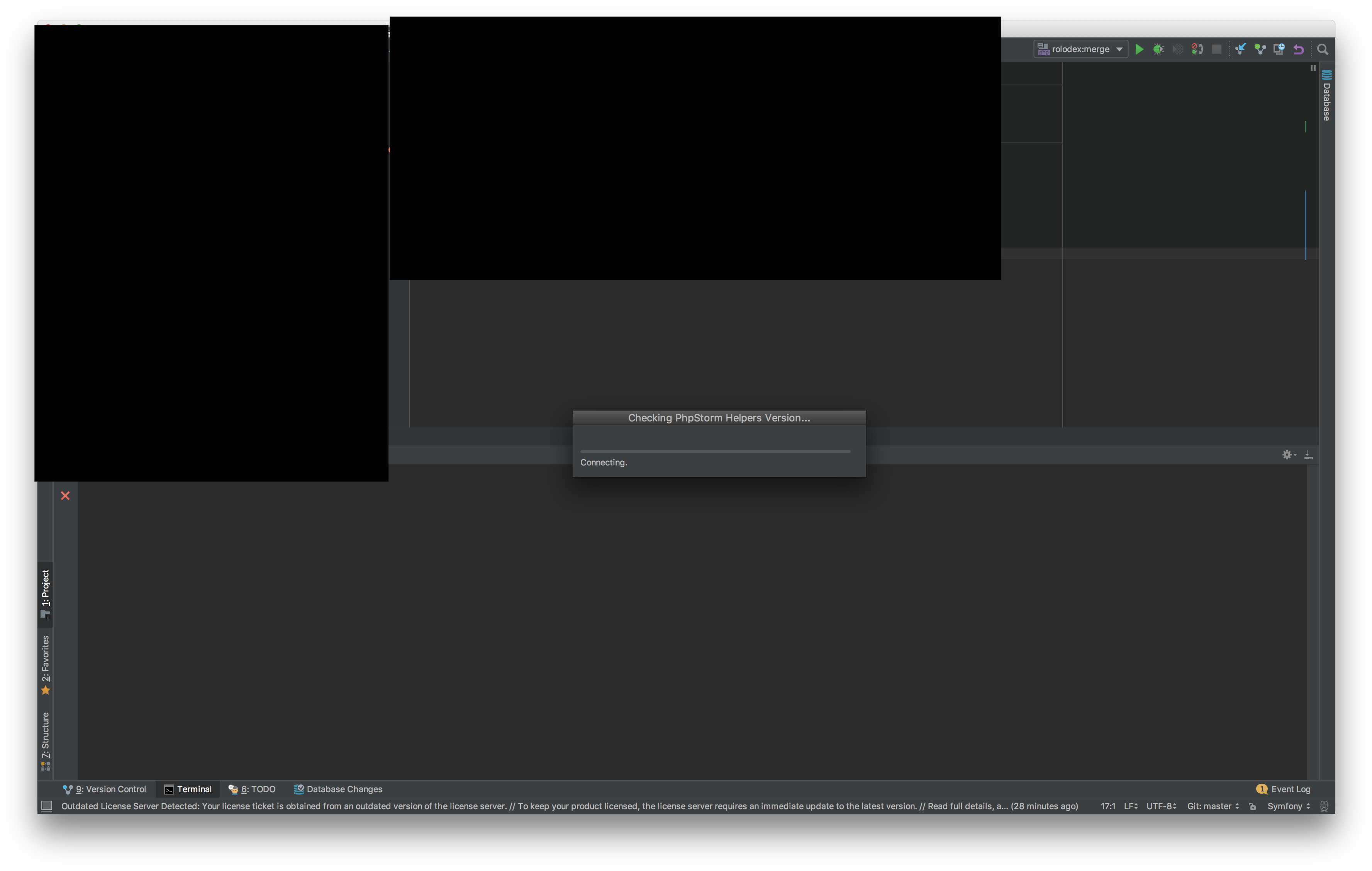The image size is (1372, 871).
Task: Start debugging with the green bug icon
Action: coord(1158,49)
